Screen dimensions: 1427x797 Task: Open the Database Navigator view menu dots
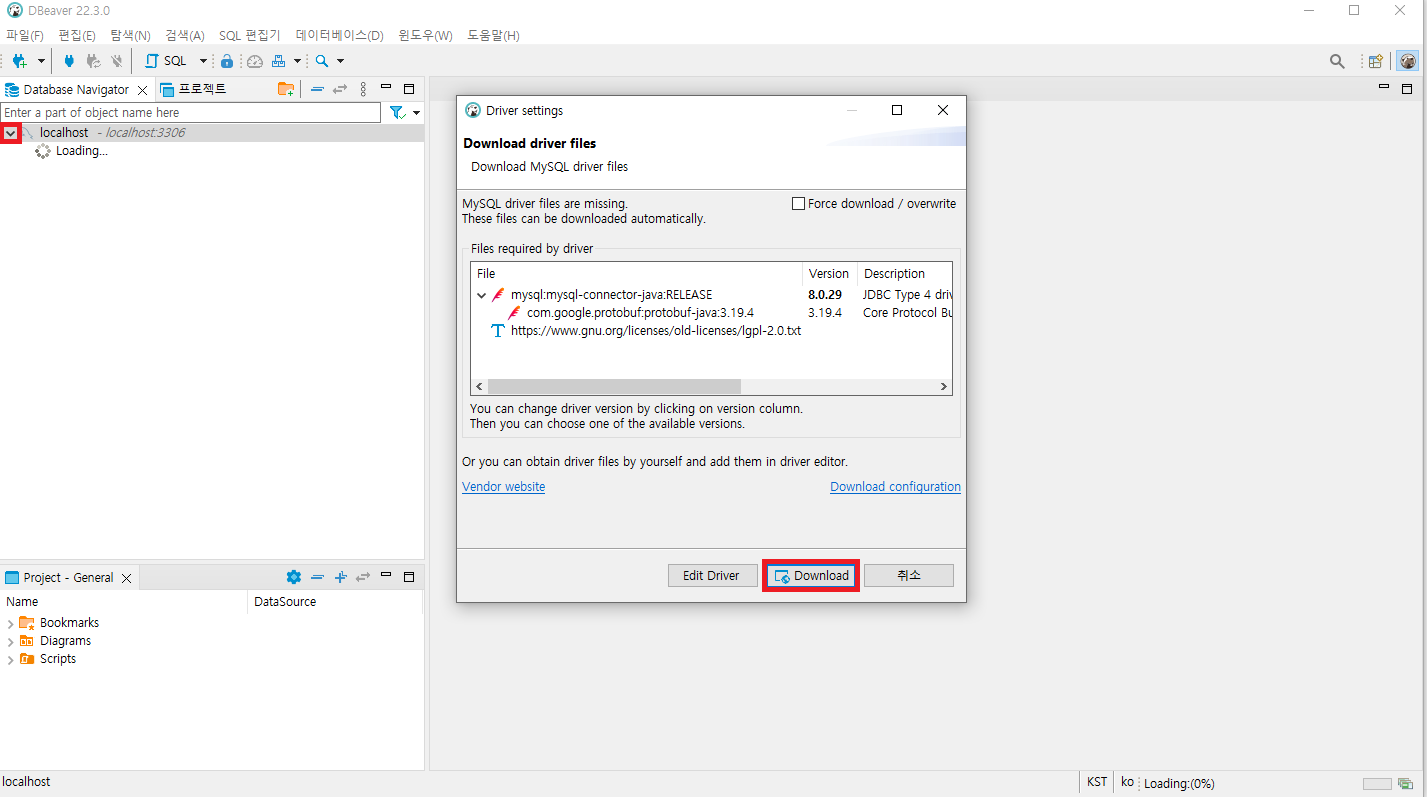[x=363, y=89]
